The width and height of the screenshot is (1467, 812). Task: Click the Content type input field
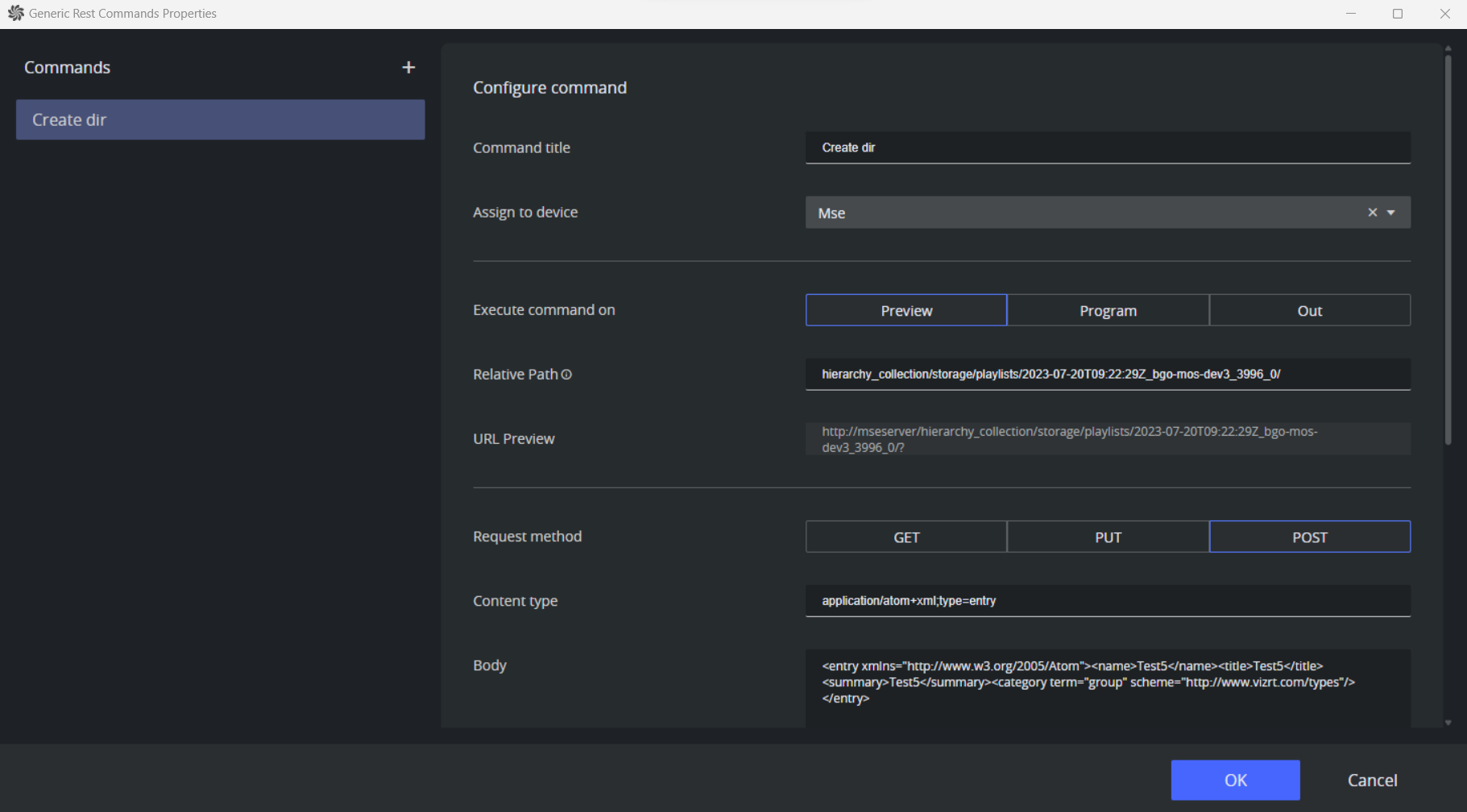click(1108, 601)
